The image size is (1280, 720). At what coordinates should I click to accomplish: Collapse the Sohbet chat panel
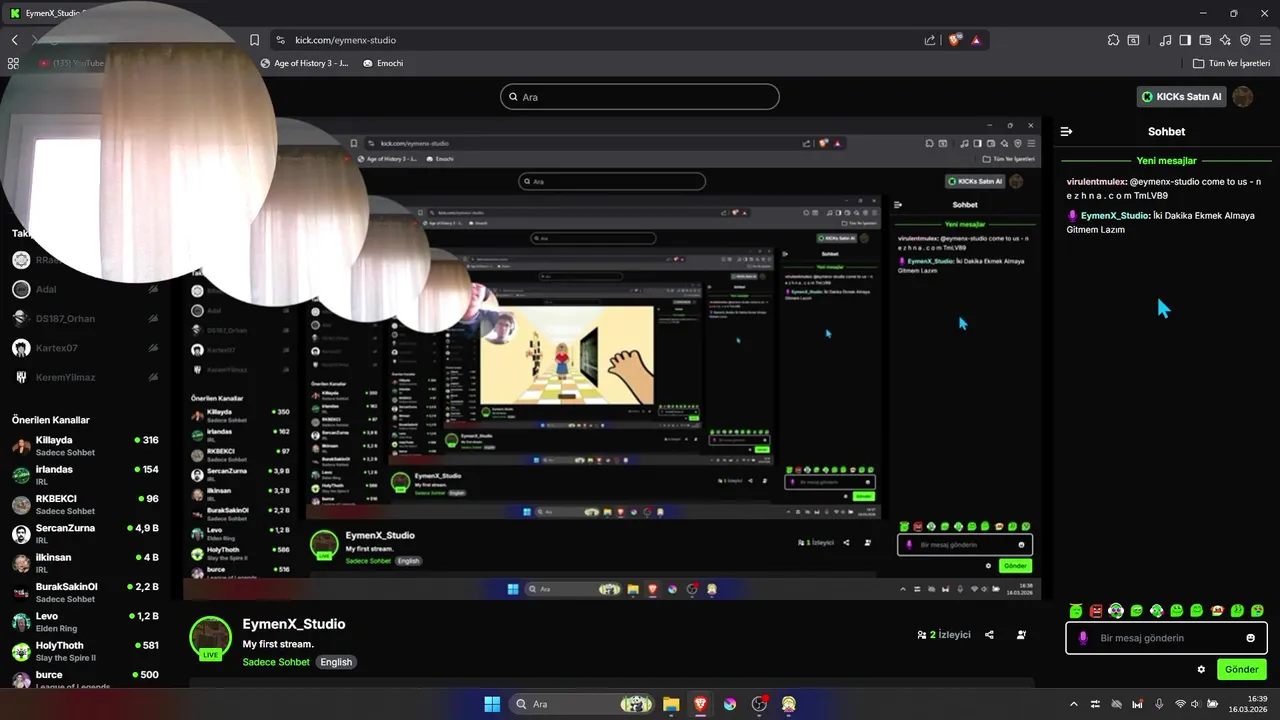point(1066,131)
